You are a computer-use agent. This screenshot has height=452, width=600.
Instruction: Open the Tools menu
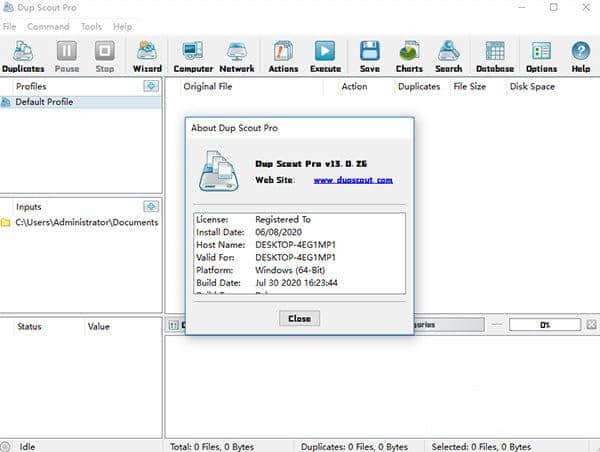click(x=91, y=26)
